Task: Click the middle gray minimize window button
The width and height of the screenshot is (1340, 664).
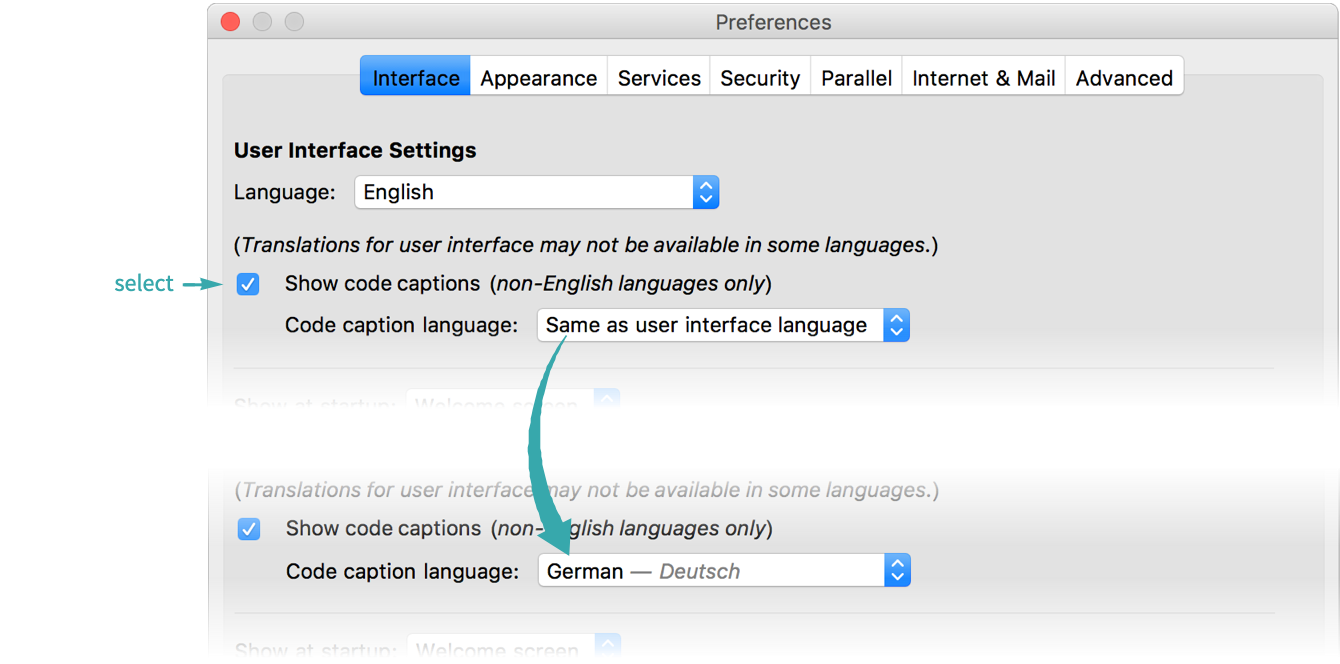Action: click(262, 22)
